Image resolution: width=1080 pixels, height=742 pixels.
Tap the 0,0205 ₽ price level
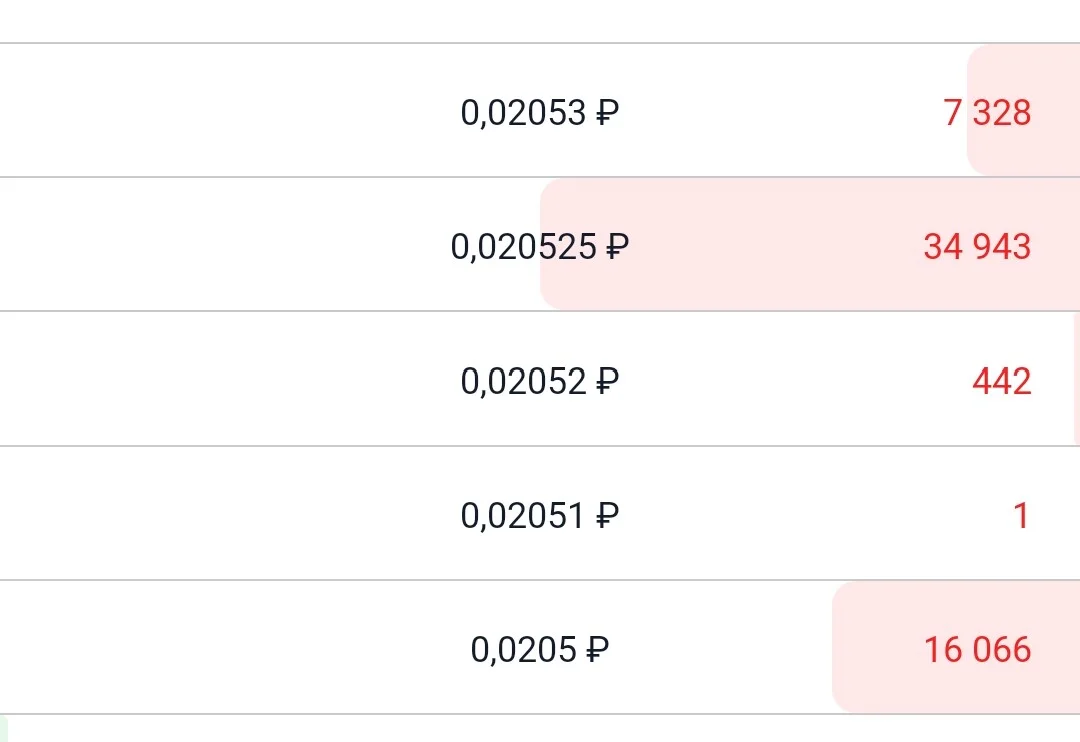tap(540, 650)
